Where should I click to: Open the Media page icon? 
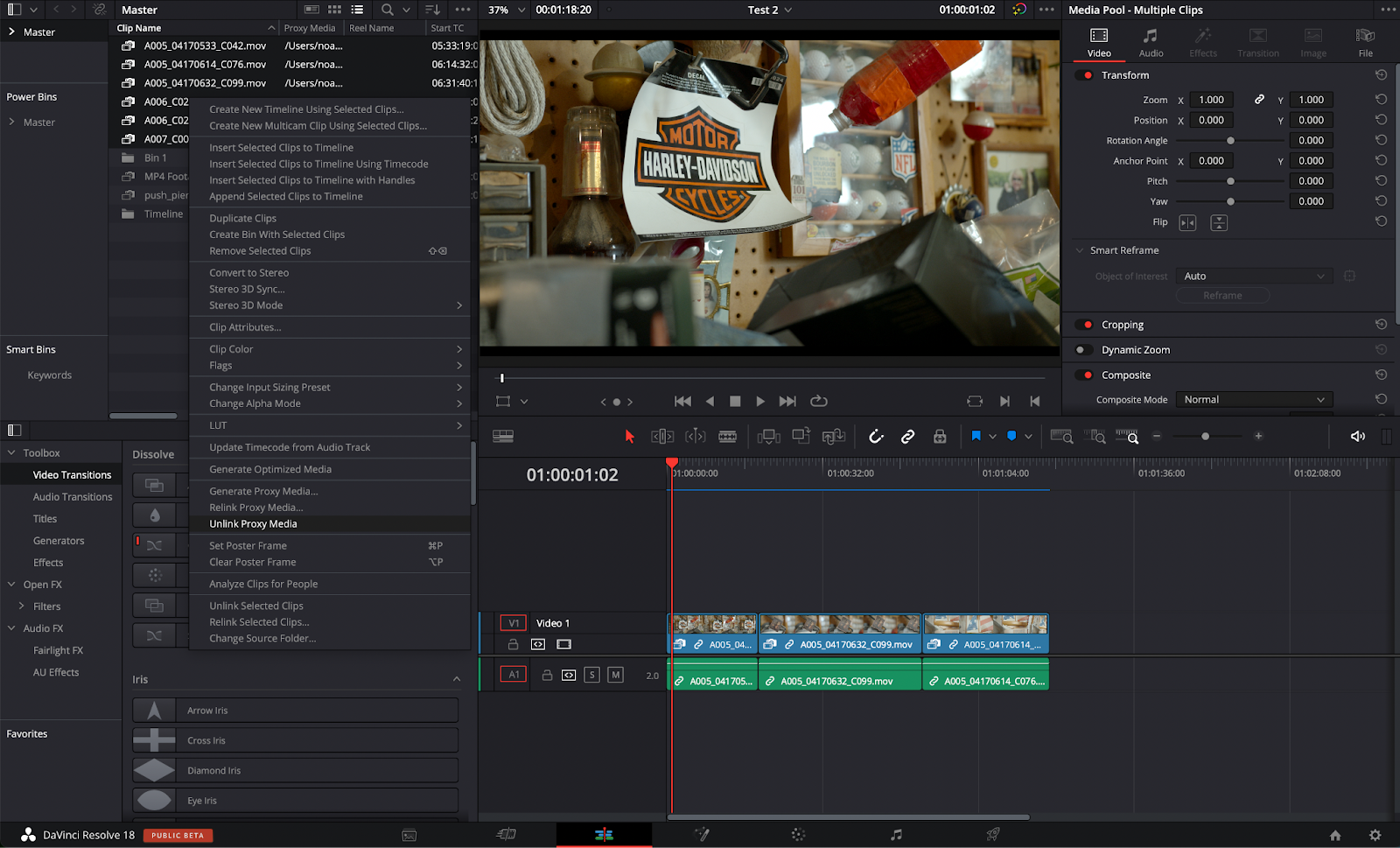pyautogui.click(x=409, y=835)
